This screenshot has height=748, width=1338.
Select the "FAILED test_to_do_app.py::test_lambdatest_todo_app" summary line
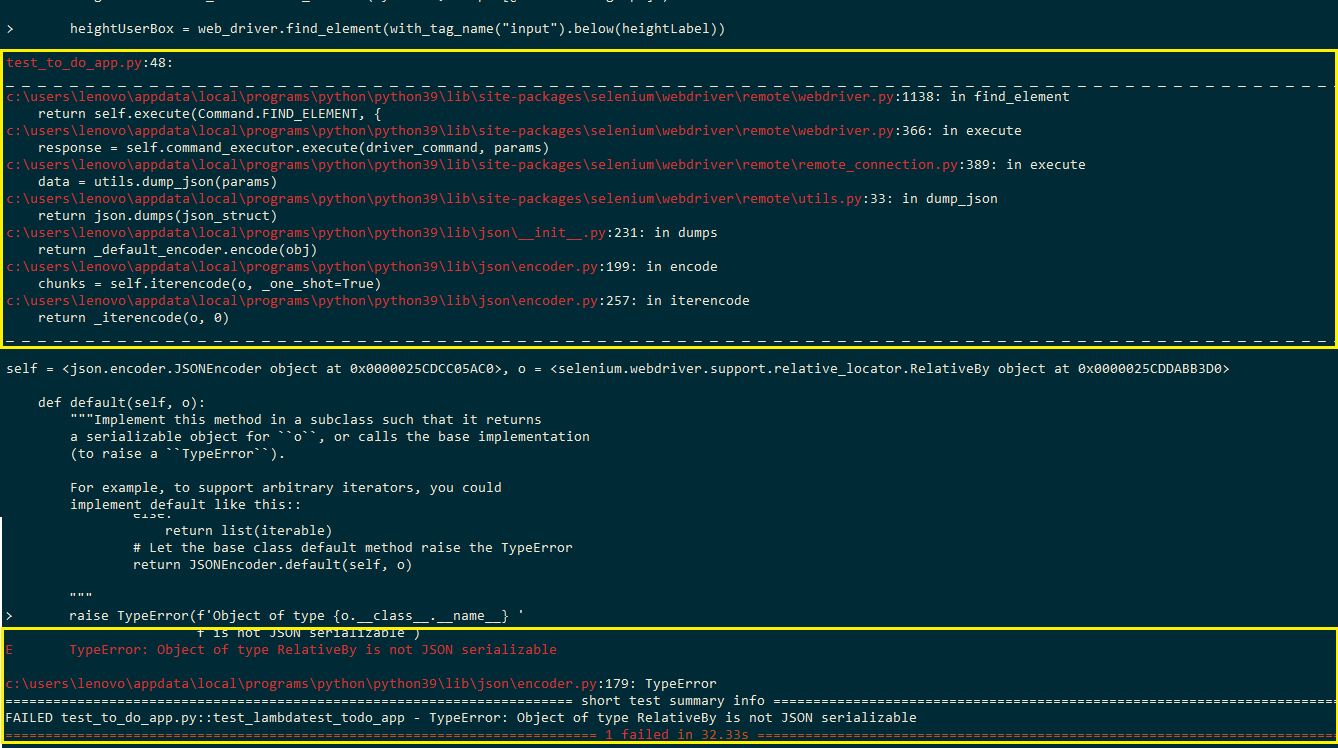tap(461, 718)
